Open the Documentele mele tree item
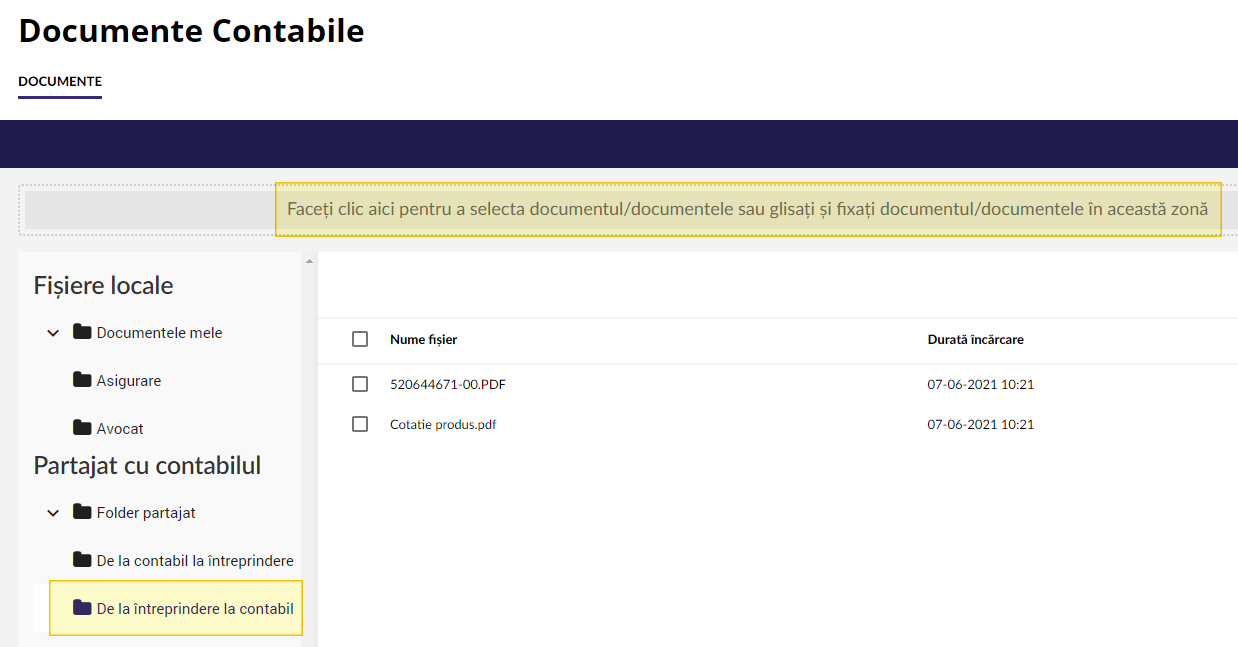Viewport: 1238px width, 647px height. click(x=160, y=333)
